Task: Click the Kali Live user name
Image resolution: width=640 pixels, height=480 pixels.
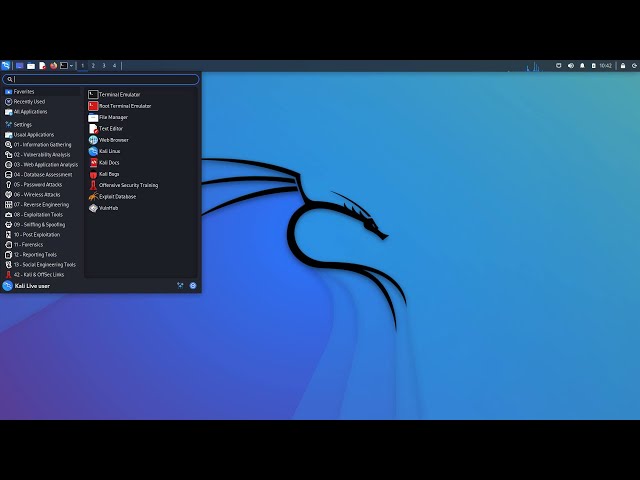Action: point(32,286)
